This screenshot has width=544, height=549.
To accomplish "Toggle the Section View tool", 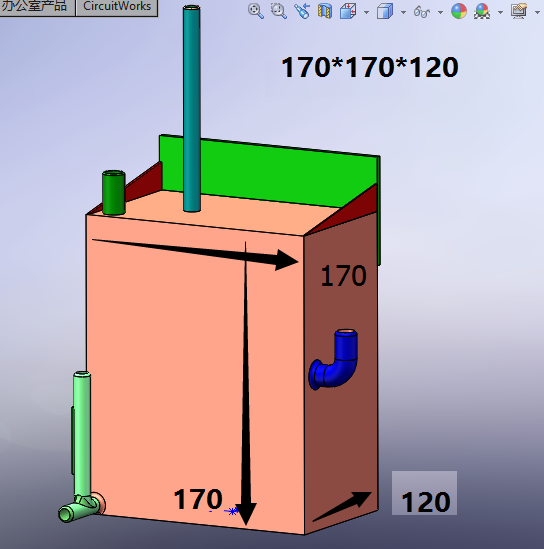I will (x=325, y=11).
